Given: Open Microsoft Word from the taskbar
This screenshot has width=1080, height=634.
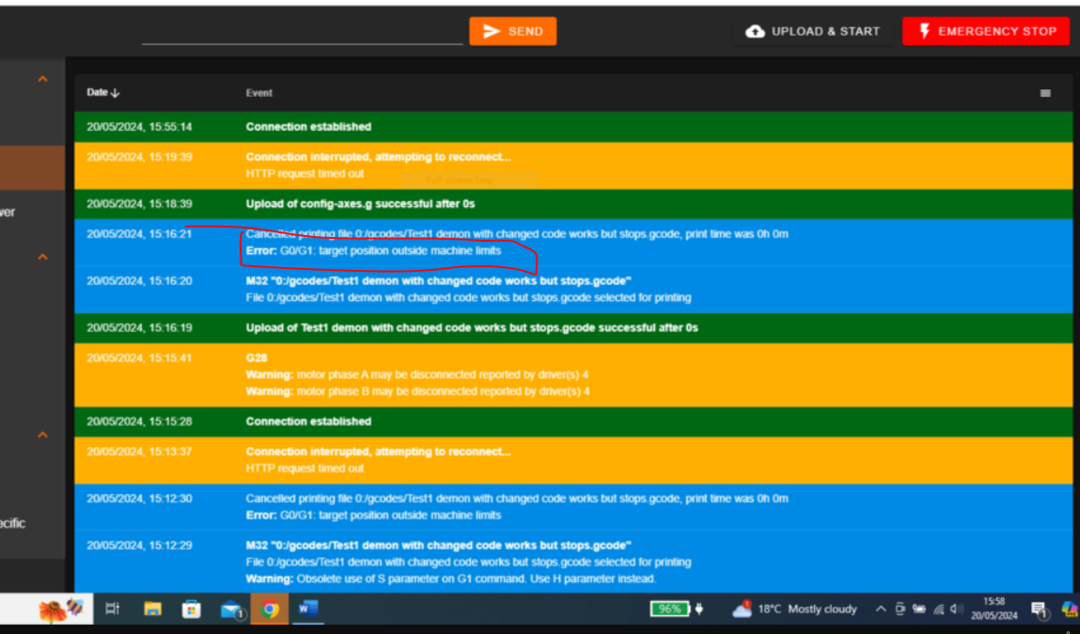Looking at the screenshot, I should click(x=307, y=609).
